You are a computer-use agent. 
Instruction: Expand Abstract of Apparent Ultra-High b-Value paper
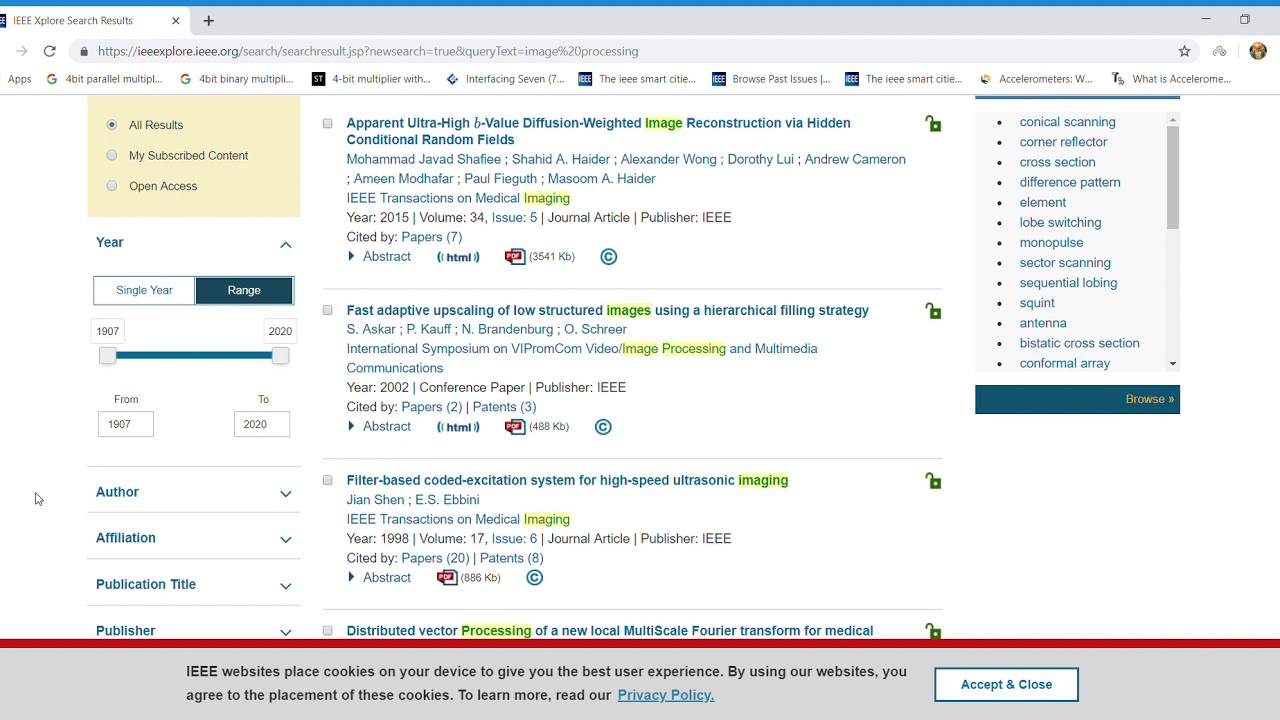click(x=379, y=257)
